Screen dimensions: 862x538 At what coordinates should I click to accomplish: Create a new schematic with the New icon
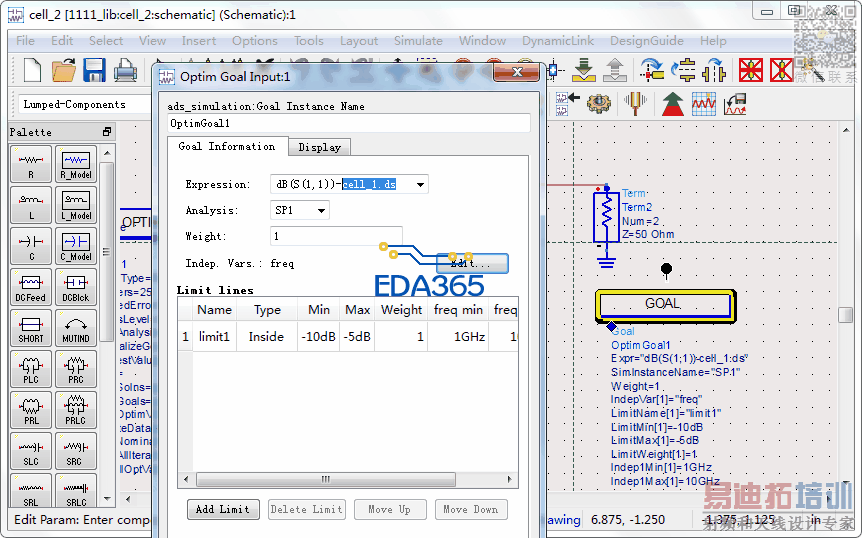[32, 70]
